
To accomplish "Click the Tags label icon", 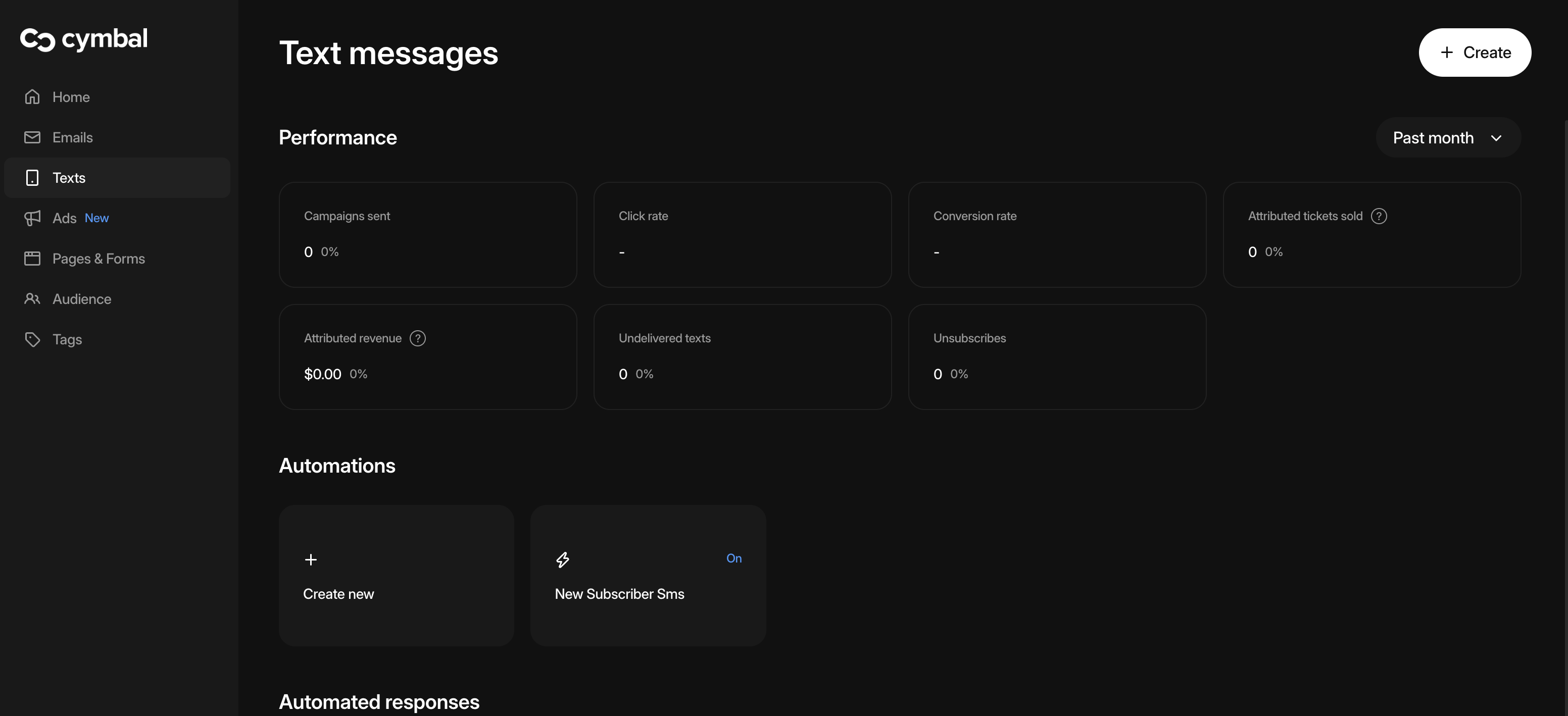I will (32, 339).
